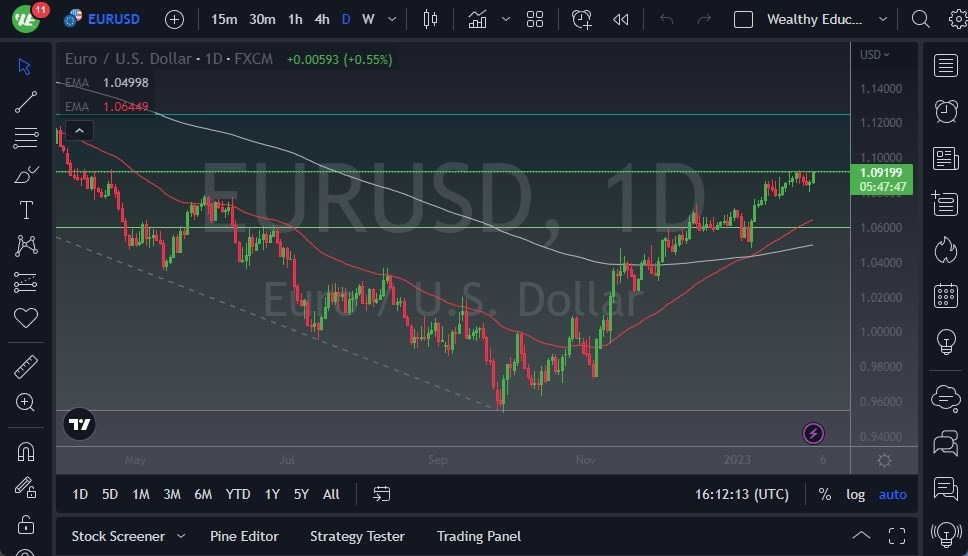
Task: Open the quick search magnifier
Action: (920, 19)
